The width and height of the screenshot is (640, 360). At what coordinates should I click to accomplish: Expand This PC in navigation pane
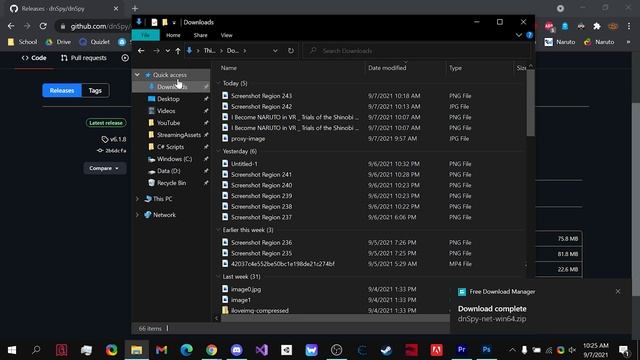click(x=137, y=199)
